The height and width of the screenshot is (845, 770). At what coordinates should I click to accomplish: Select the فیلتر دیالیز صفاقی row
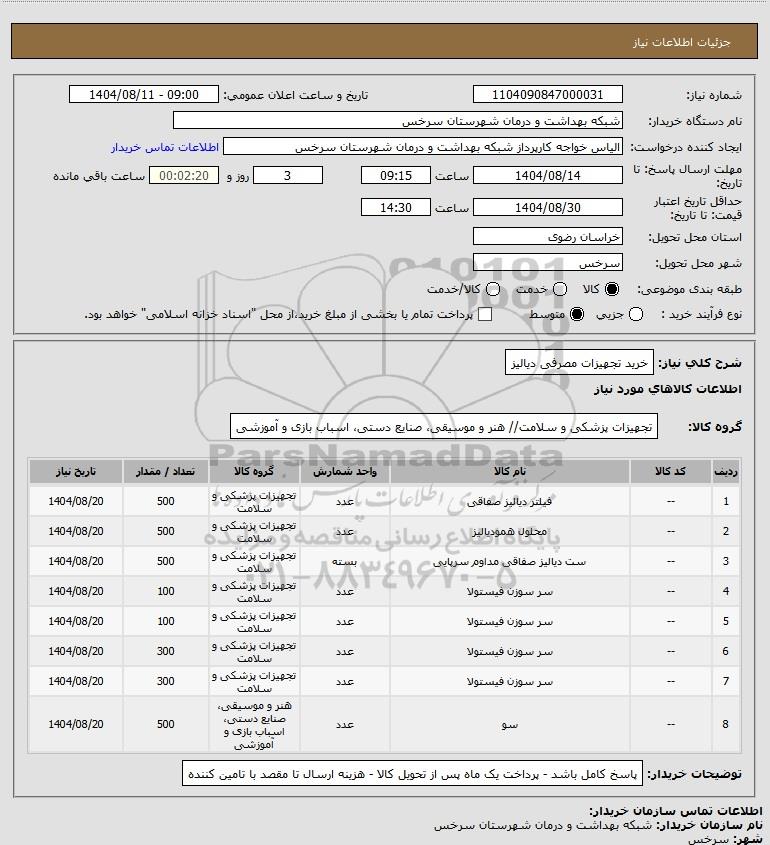385,501
